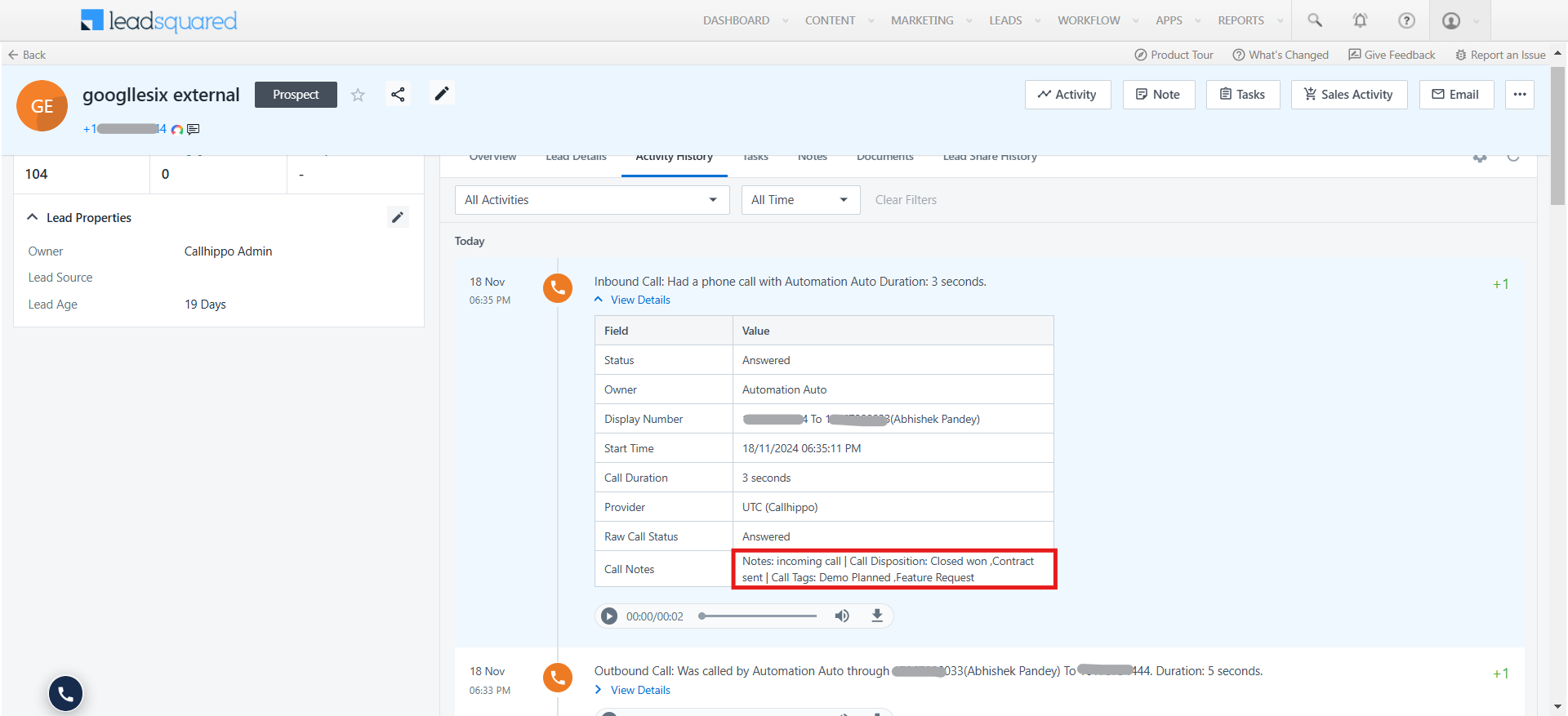Switch to the Lead Share History tab
Screen dimensions: 1568x716
click(x=990, y=158)
